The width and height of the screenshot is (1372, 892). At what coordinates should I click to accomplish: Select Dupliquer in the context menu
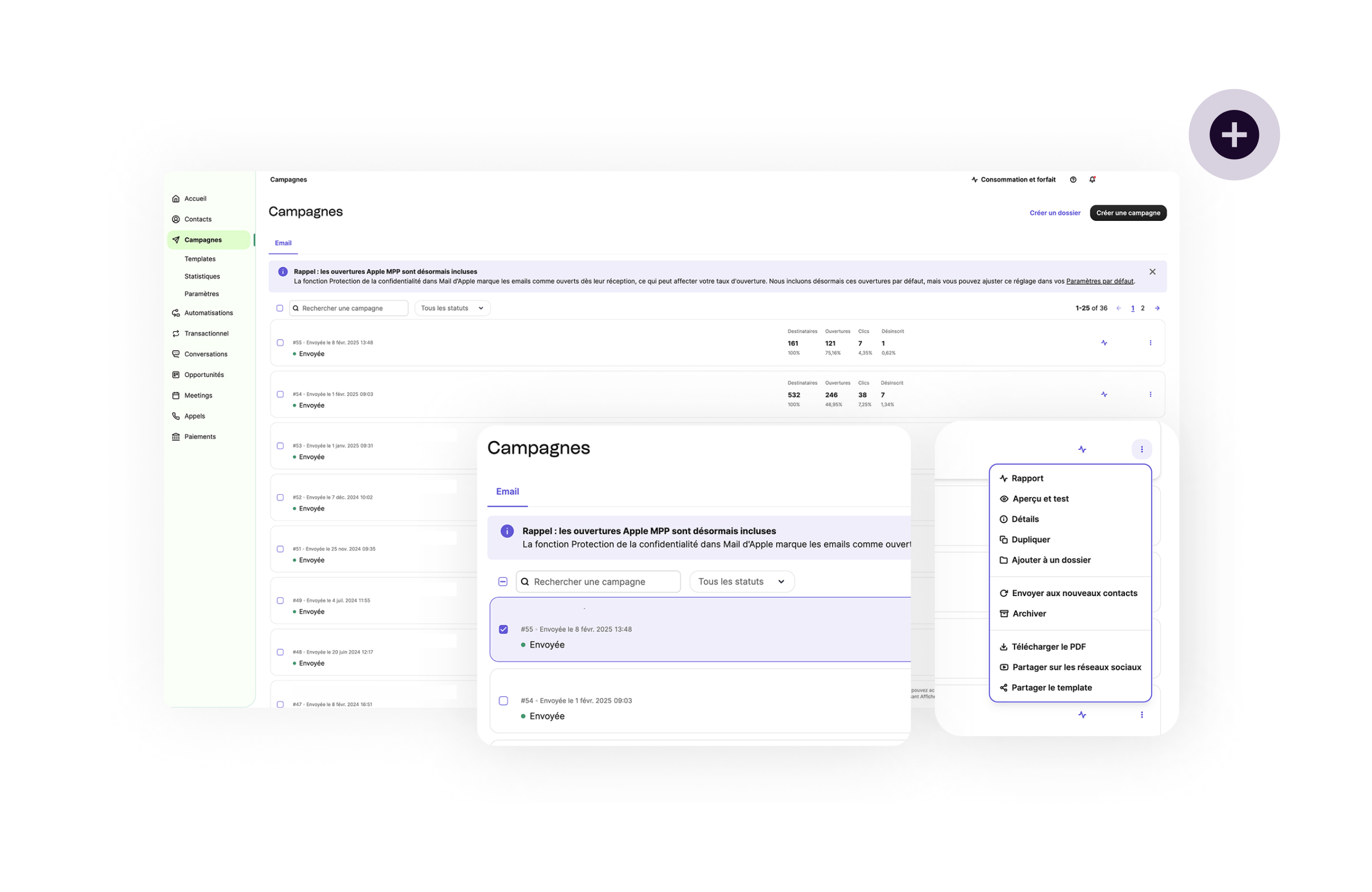click(x=1031, y=539)
